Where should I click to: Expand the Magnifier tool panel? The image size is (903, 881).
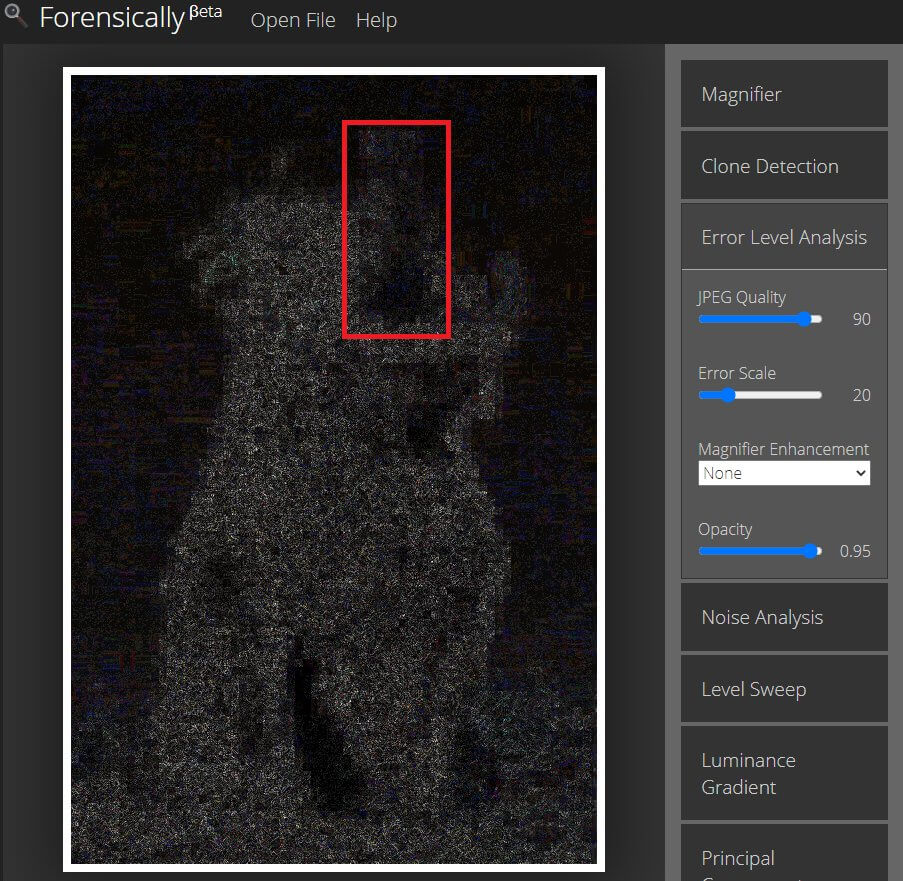click(x=784, y=94)
